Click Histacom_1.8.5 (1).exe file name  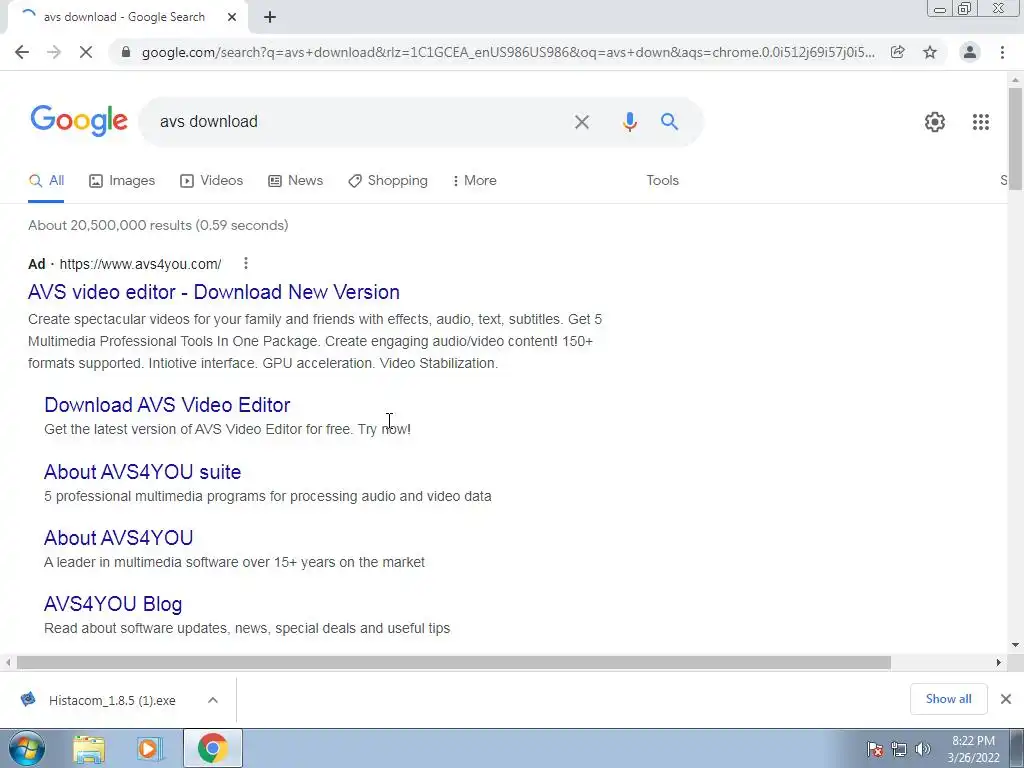112,700
